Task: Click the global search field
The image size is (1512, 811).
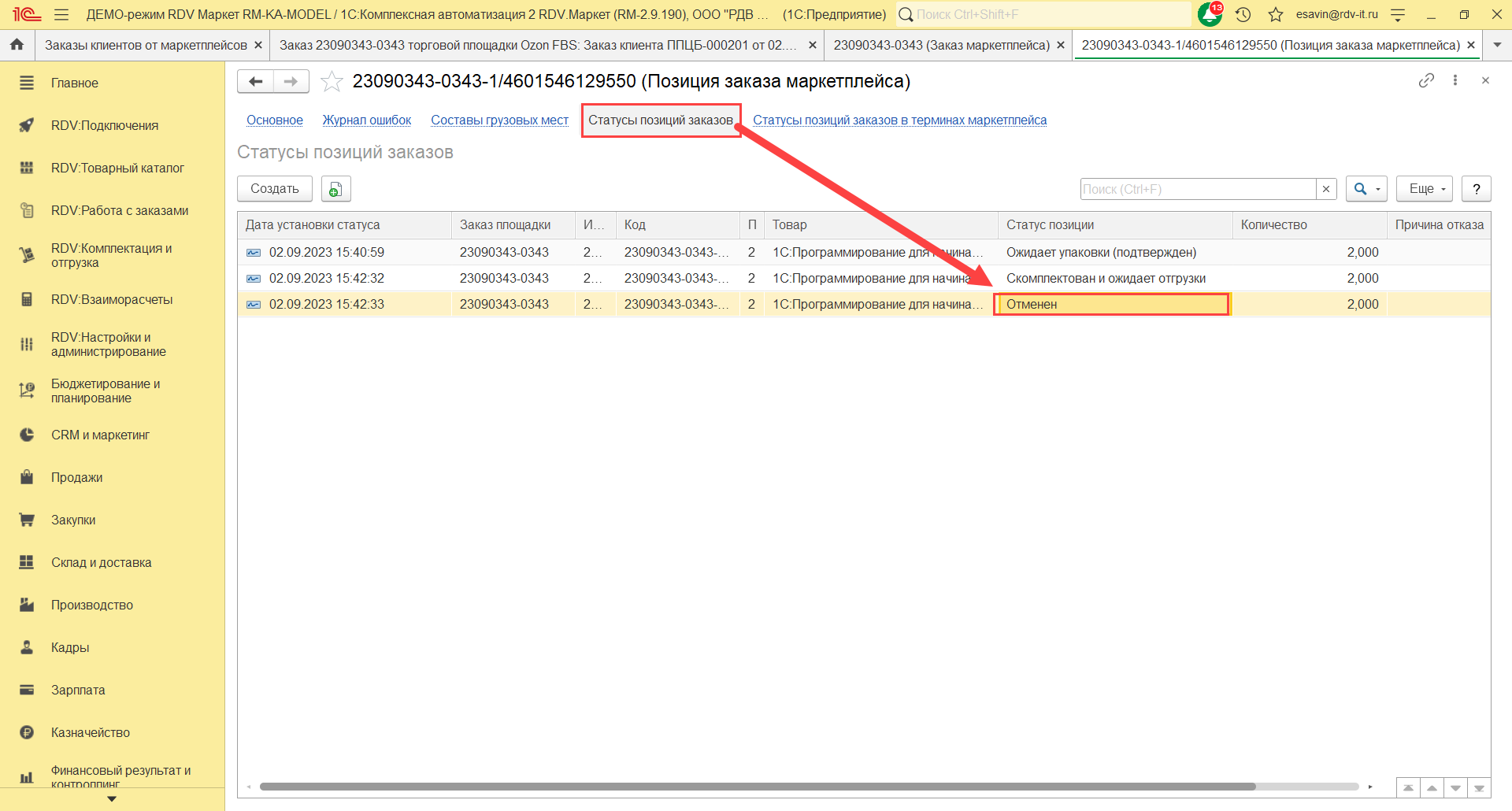Action: [x=1043, y=14]
